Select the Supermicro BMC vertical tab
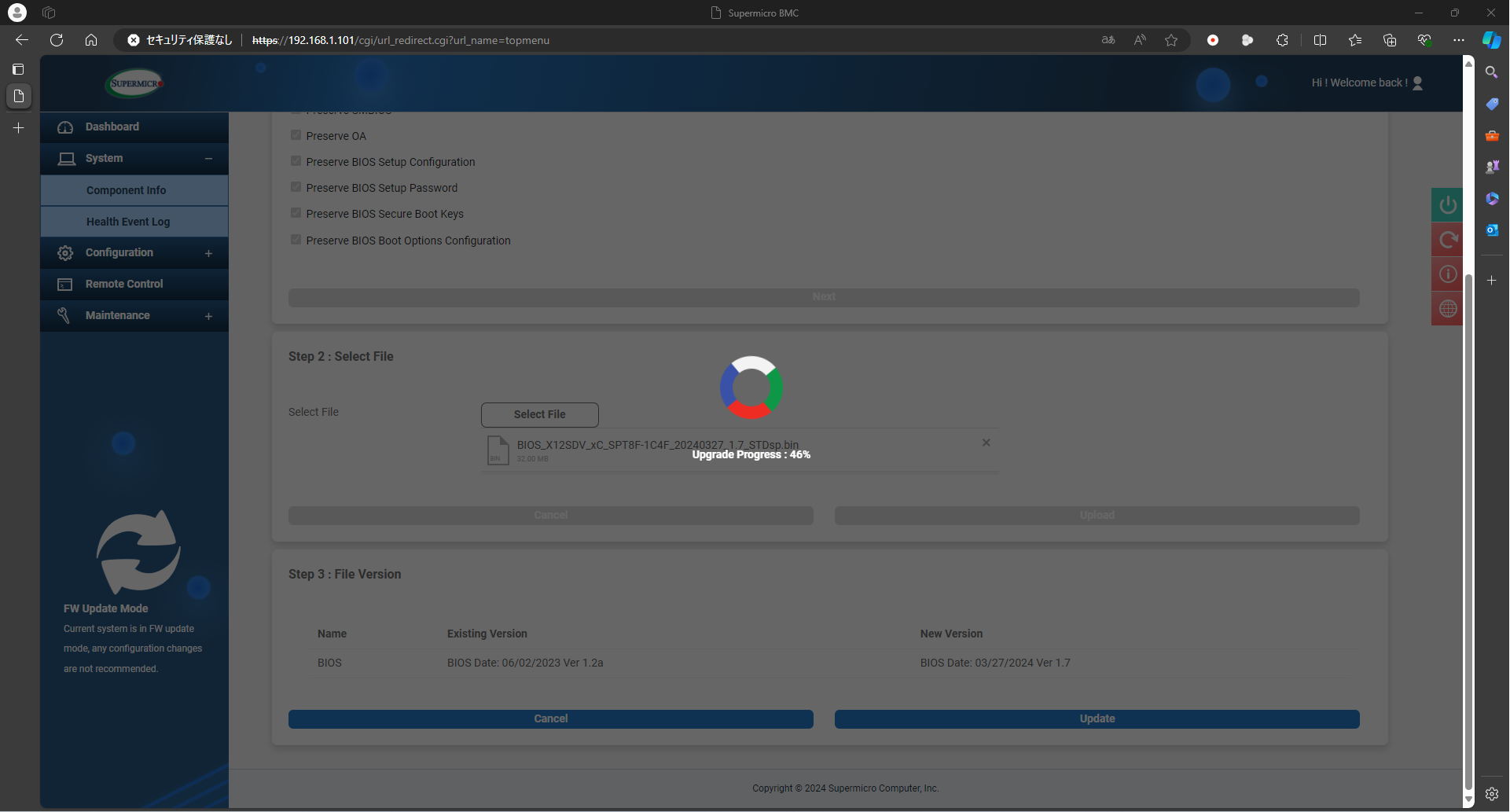The image size is (1510, 812). 19,96
